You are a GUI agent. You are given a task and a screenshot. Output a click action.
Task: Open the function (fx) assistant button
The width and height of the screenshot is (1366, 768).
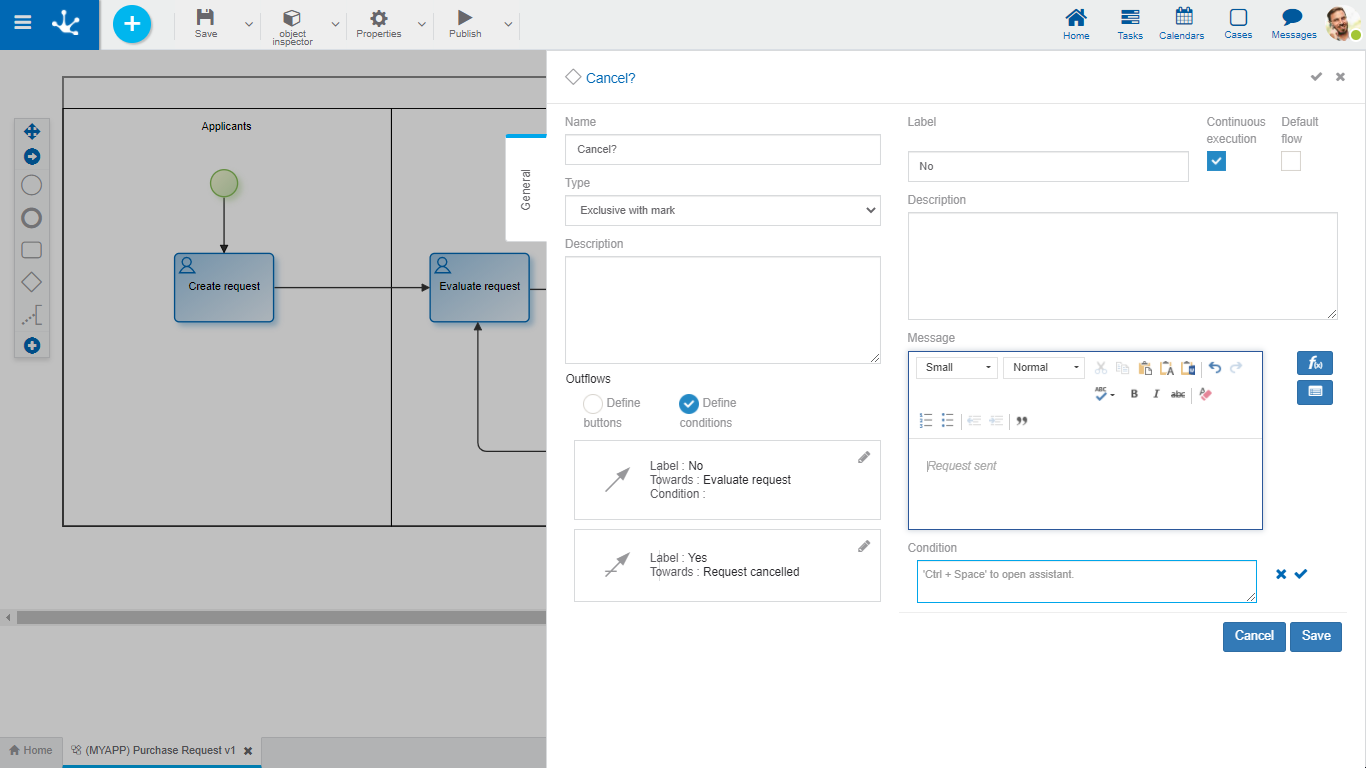tap(1314, 363)
